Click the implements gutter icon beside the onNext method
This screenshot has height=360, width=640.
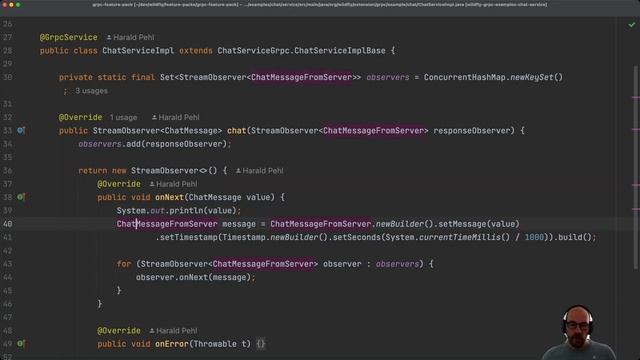(21, 197)
